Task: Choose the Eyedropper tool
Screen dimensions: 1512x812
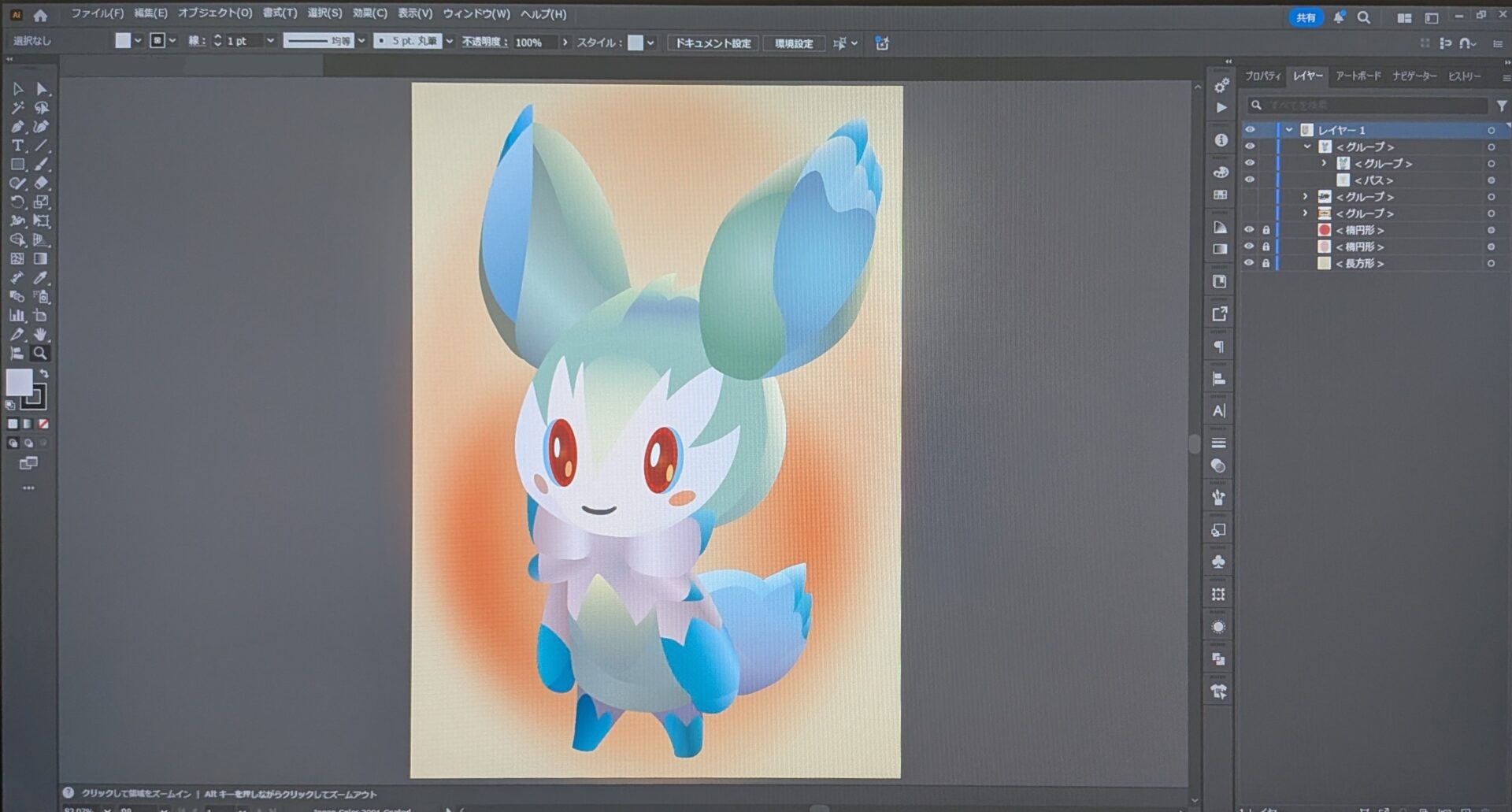Action: click(x=40, y=278)
